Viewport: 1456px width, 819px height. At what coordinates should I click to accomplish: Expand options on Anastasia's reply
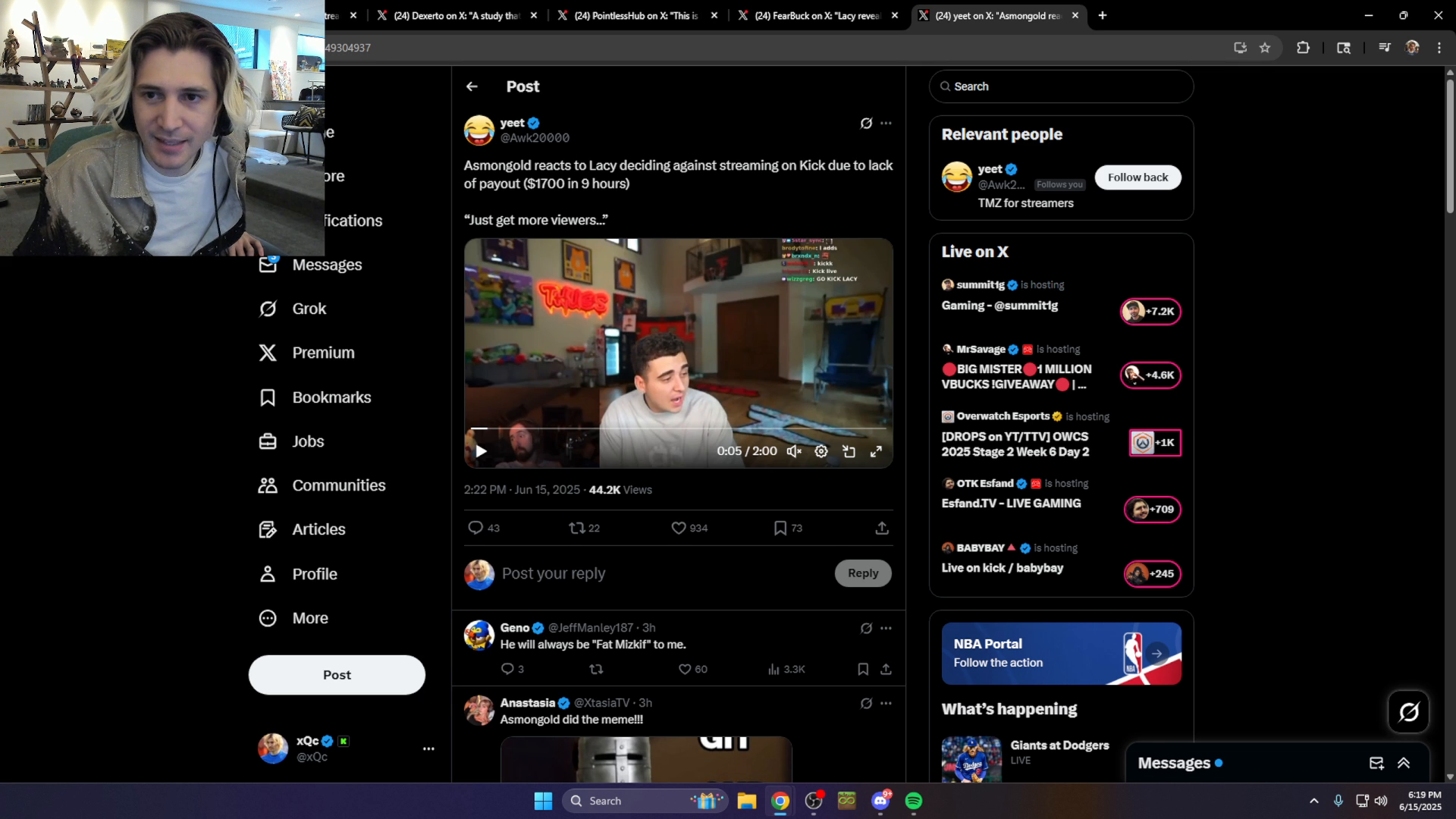click(x=887, y=703)
